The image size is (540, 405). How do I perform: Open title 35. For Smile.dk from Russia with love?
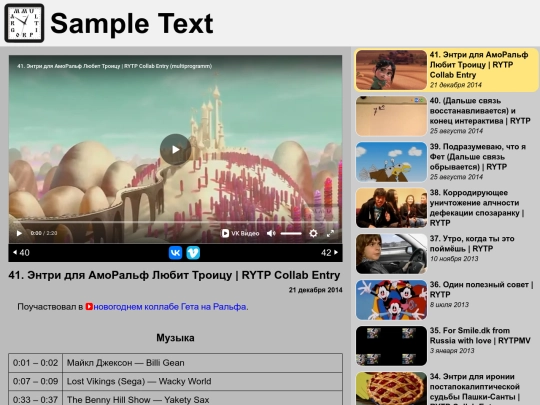coord(480,335)
